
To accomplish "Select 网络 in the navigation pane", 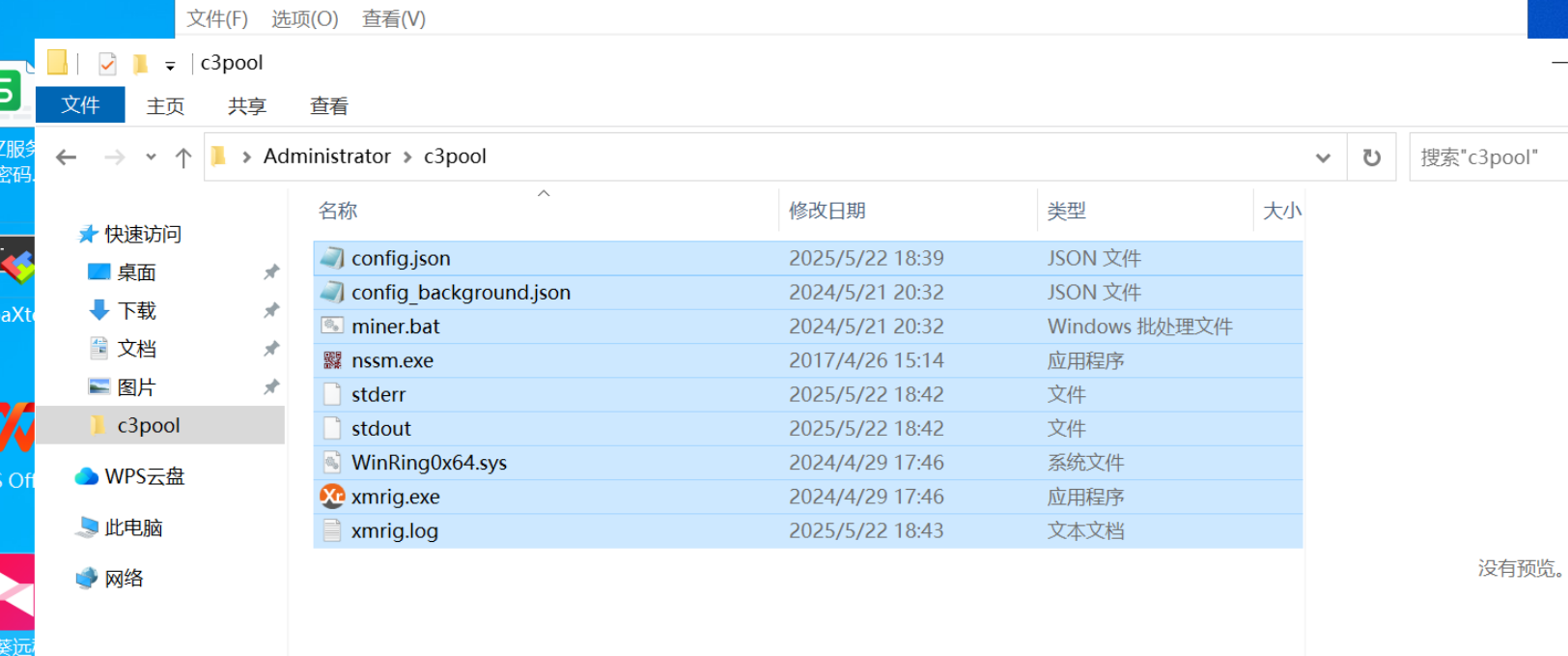I will (x=124, y=578).
